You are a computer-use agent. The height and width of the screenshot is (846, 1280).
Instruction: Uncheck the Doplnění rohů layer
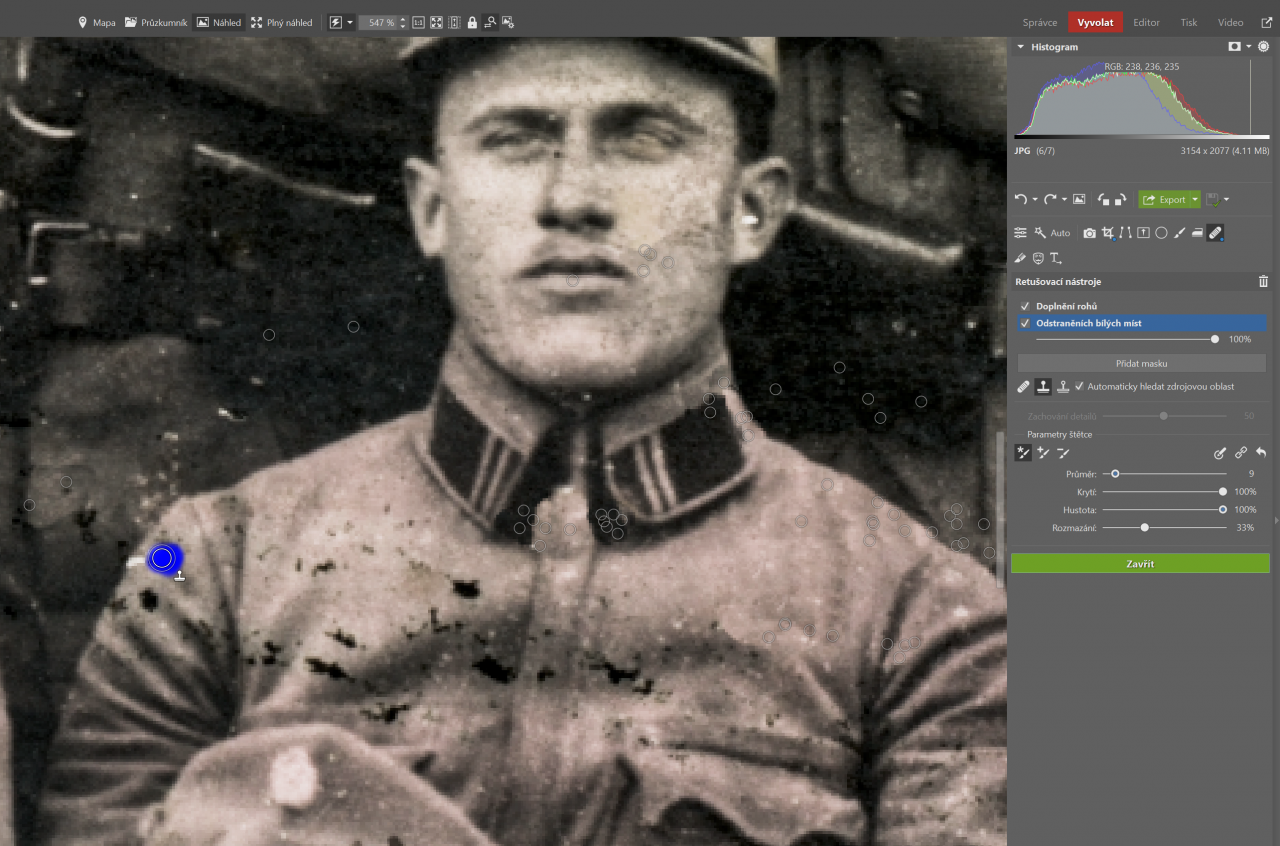[x=1025, y=306]
